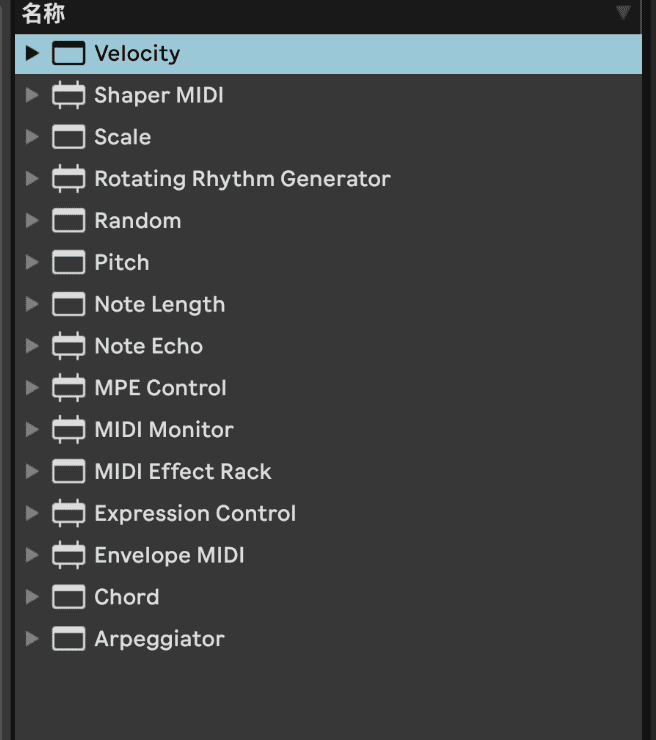The width and height of the screenshot is (656, 740).
Task: Click the Arpeggiator device icon
Action: [68, 639]
